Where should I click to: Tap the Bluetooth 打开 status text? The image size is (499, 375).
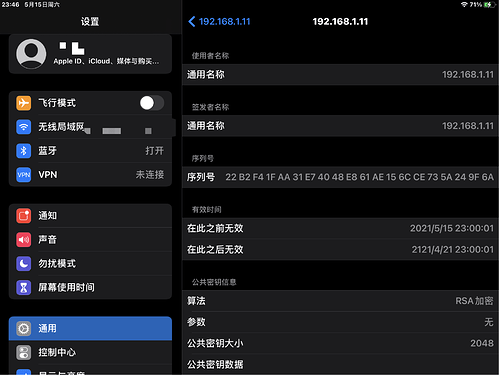click(x=155, y=151)
